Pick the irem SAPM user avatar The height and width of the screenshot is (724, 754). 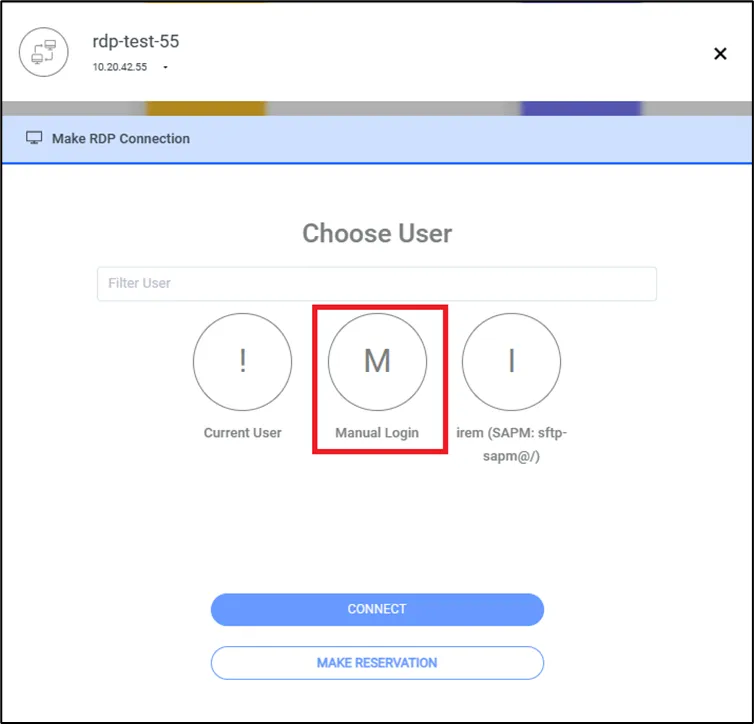(511, 362)
